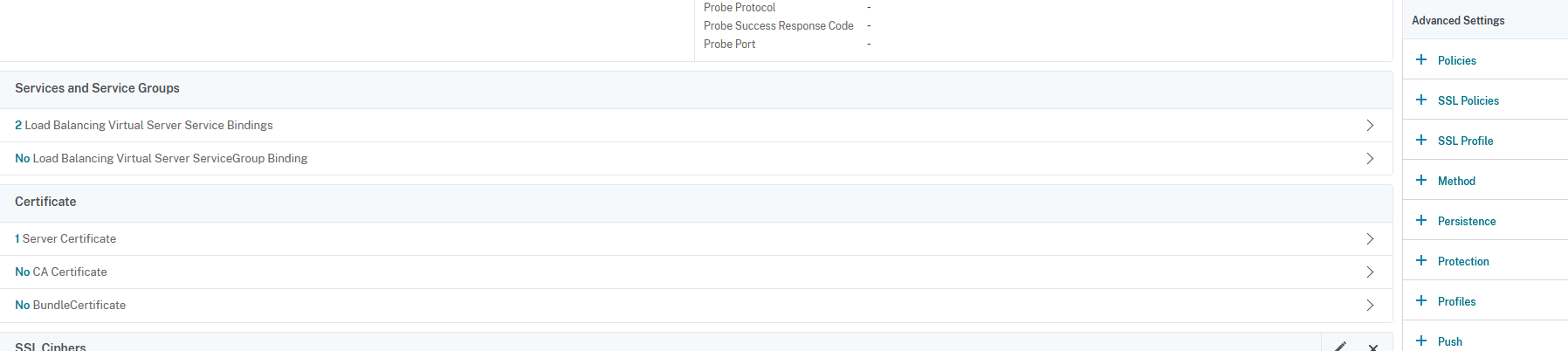1568x351 pixels.
Task: Click the No CA Certificate link
Action: click(61, 272)
